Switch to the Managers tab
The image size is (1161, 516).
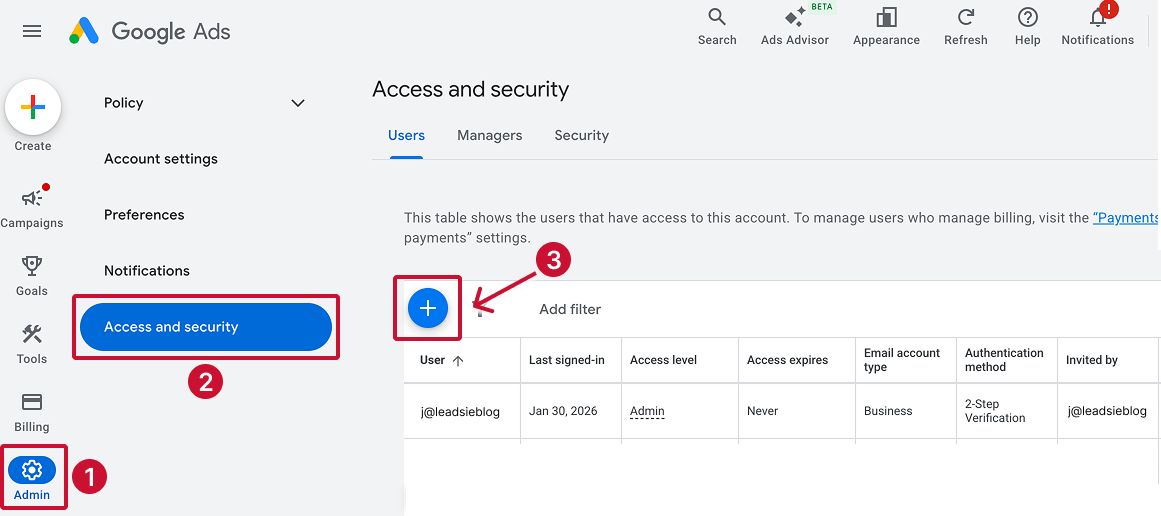[x=489, y=135]
